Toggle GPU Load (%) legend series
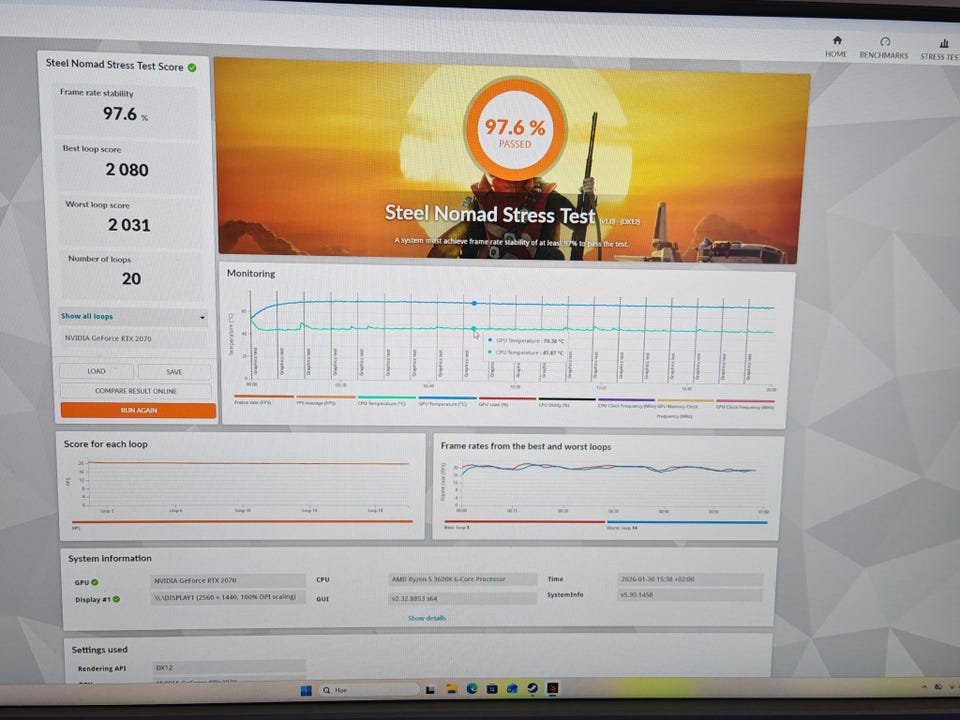960x720 pixels. point(507,402)
